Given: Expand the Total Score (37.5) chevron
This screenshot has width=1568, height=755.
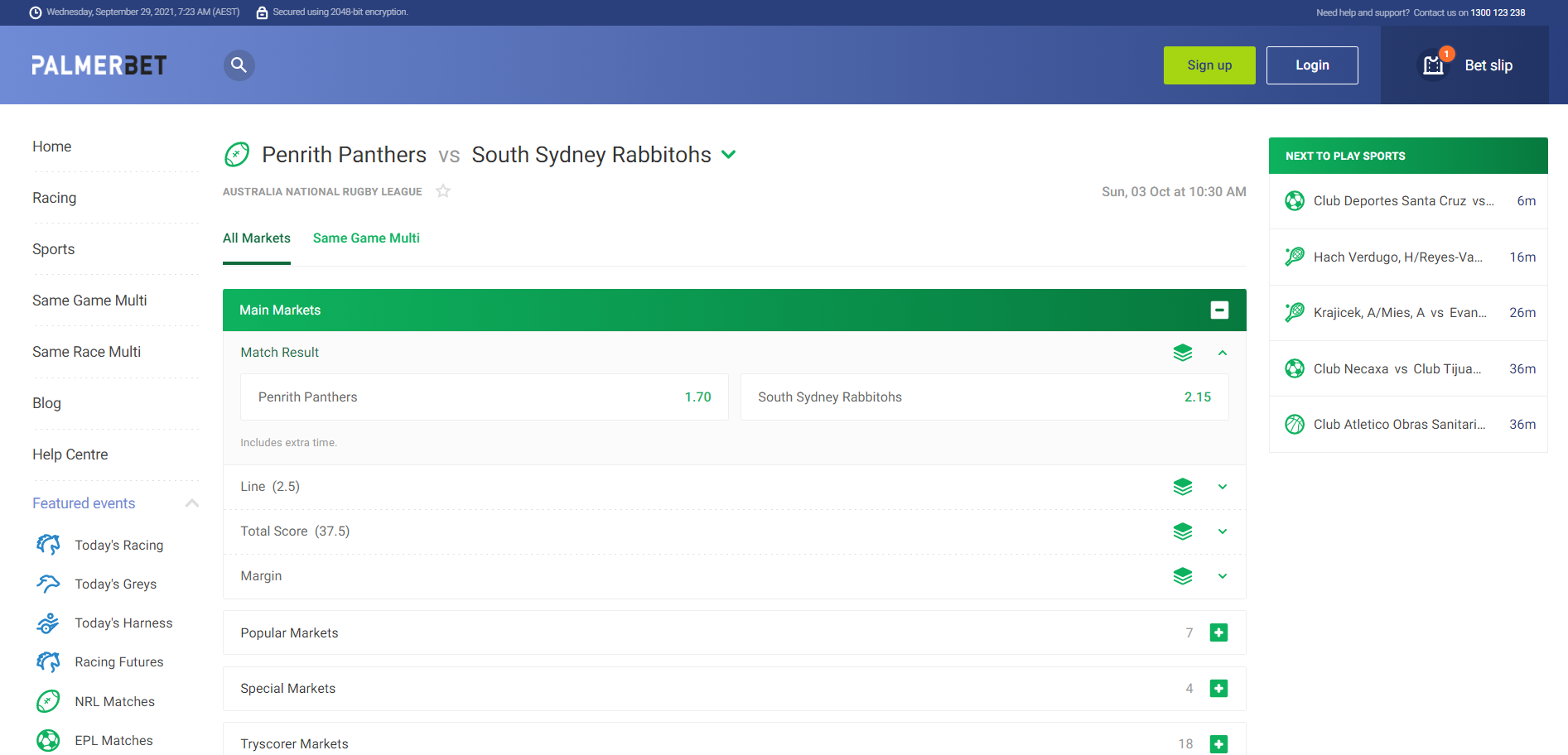Looking at the screenshot, I should click(1223, 531).
